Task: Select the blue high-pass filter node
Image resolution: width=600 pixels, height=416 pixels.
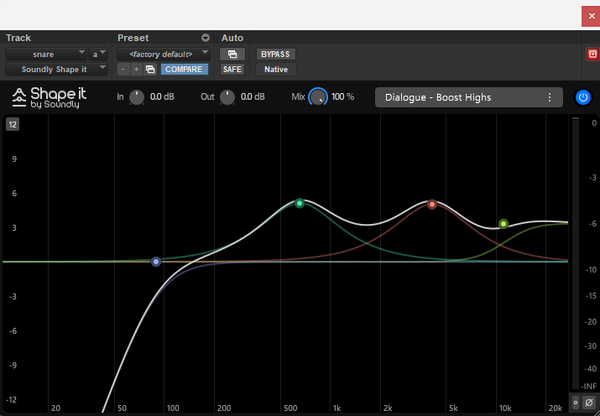Action: [156, 262]
